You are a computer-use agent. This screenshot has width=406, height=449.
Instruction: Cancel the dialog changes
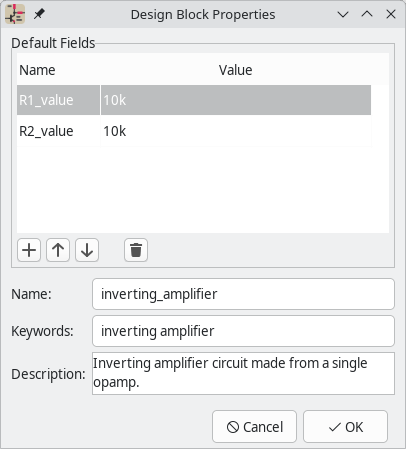(x=254, y=427)
